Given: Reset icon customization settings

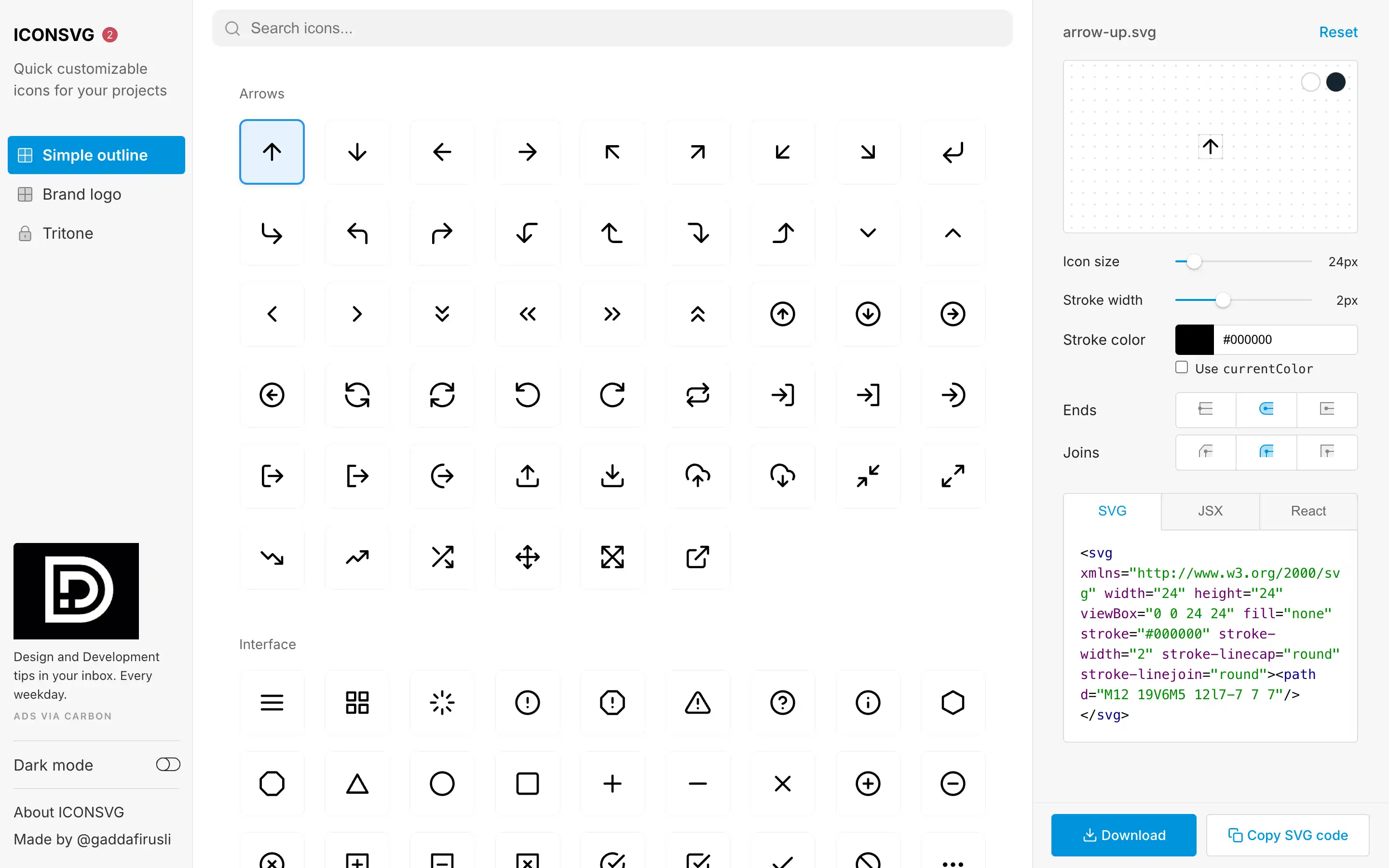Looking at the screenshot, I should [x=1338, y=32].
